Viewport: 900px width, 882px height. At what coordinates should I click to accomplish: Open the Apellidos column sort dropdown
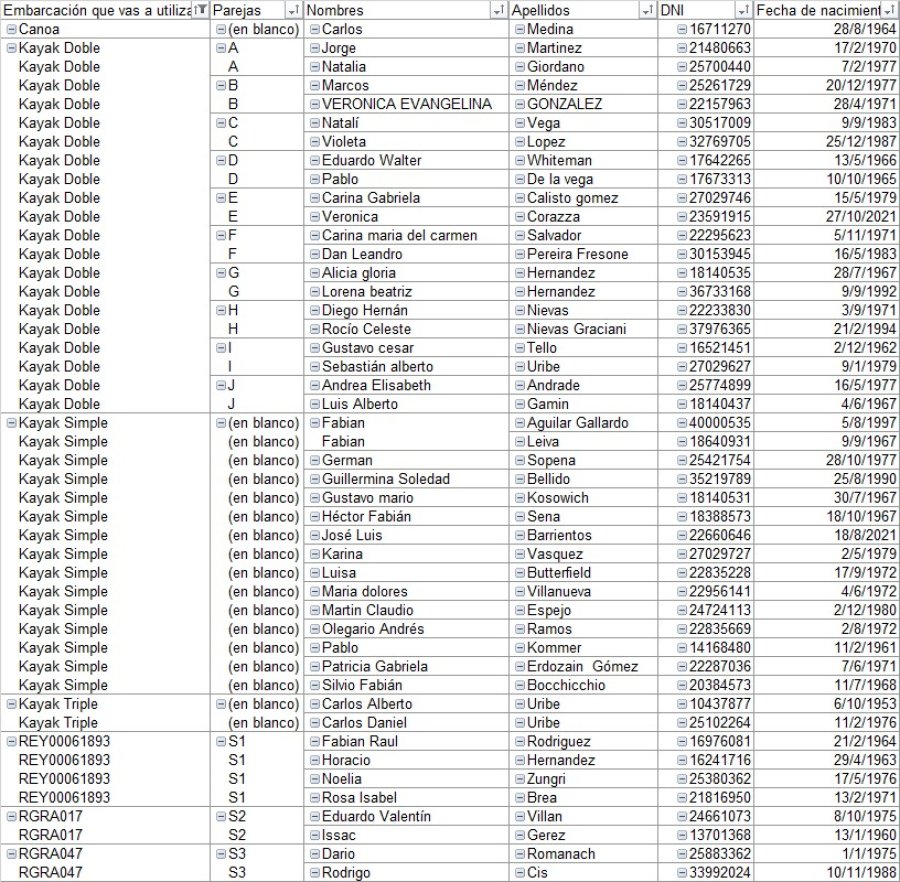point(647,10)
